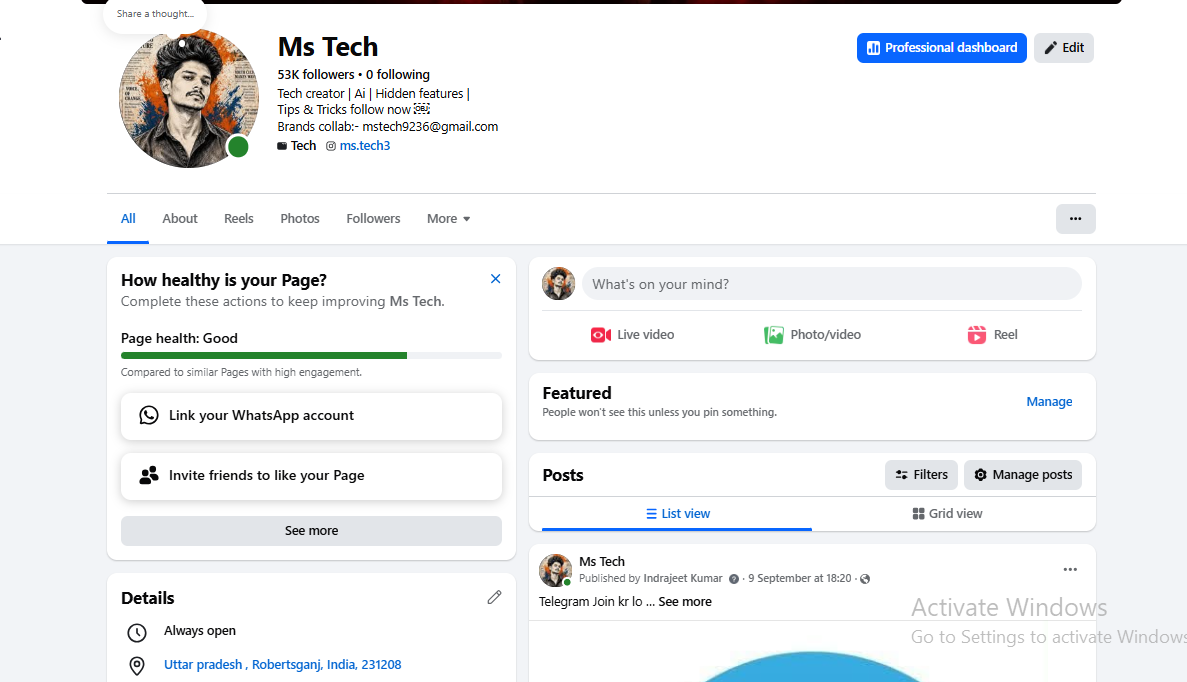This screenshot has height=682, width=1187.
Task: Click the Grid view squares icon
Action: pos(918,513)
